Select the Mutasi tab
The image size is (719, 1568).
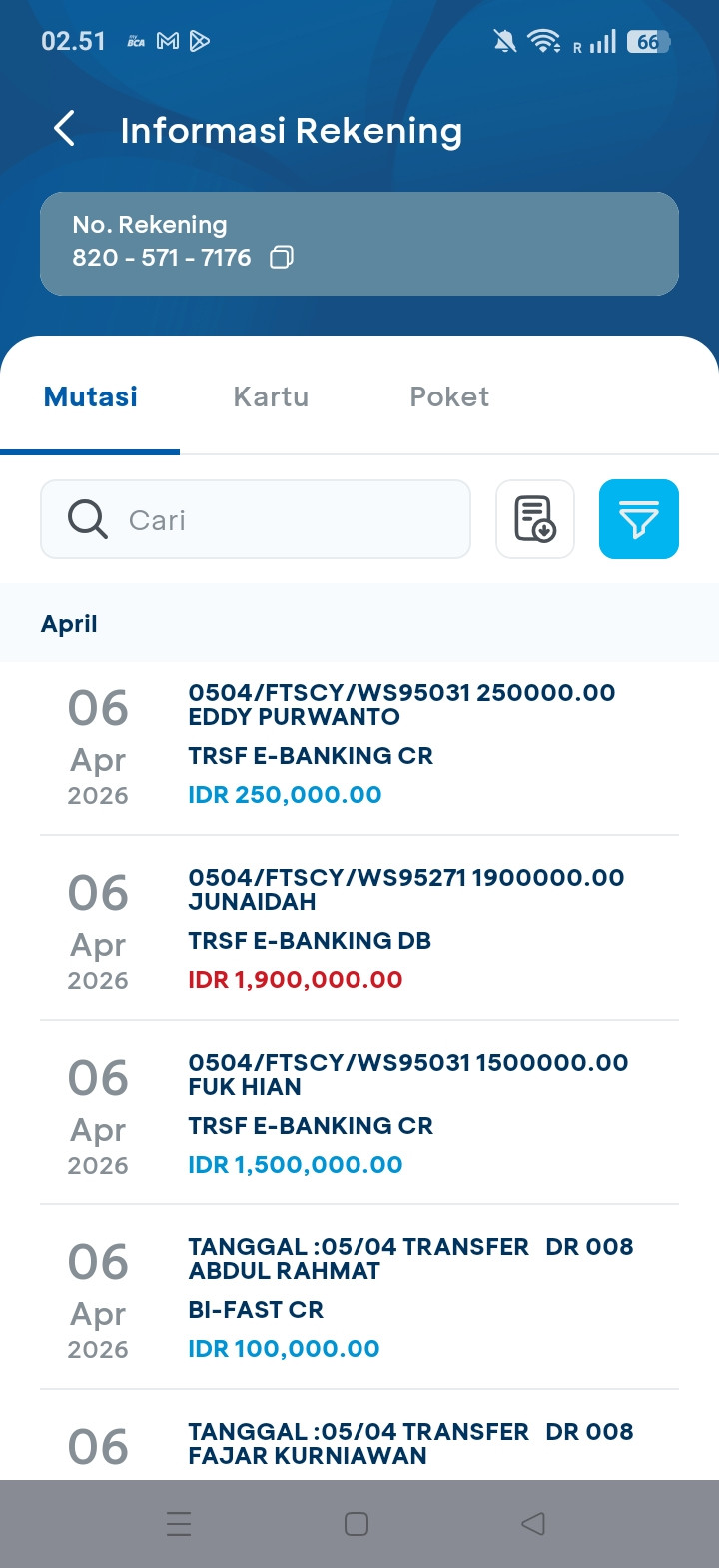point(91,396)
